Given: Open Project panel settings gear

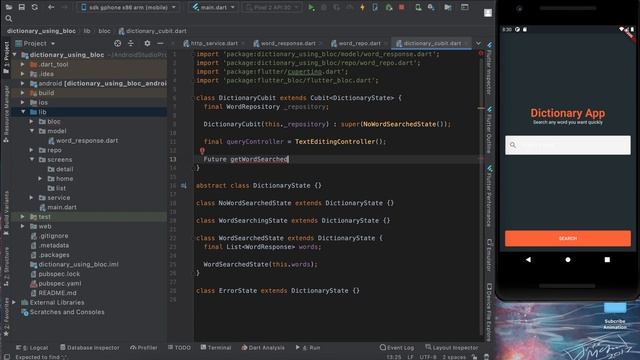Looking at the screenshot, I should tap(147, 43).
